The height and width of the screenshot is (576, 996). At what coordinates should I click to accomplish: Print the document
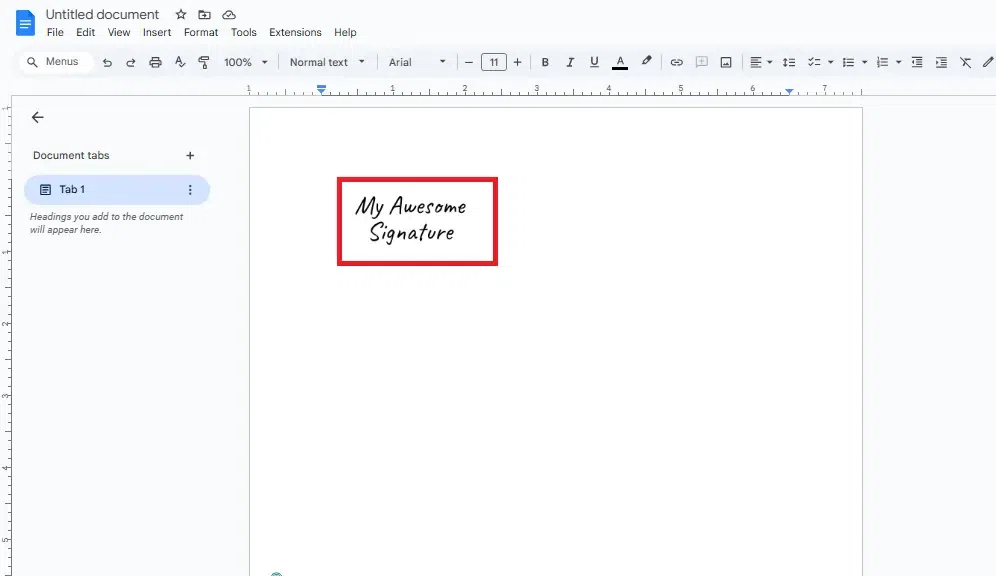click(x=155, y=62)
